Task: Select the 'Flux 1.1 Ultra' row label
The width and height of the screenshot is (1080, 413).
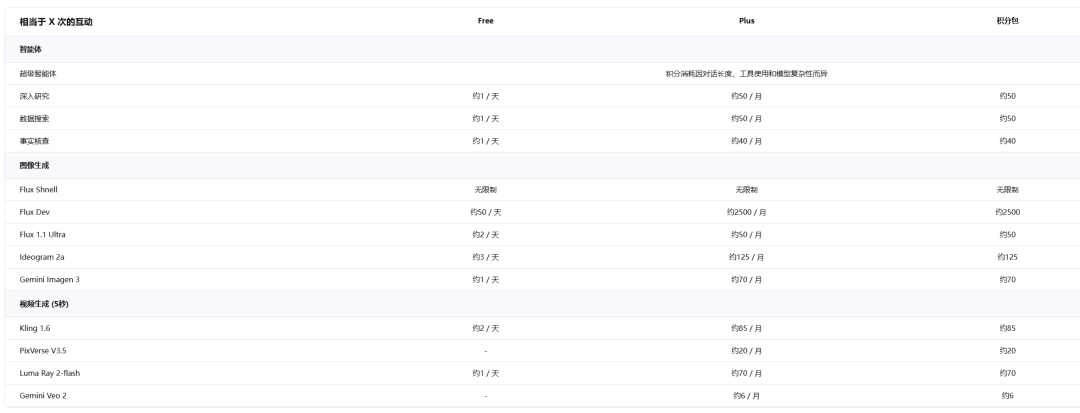Action: point(43,235)
